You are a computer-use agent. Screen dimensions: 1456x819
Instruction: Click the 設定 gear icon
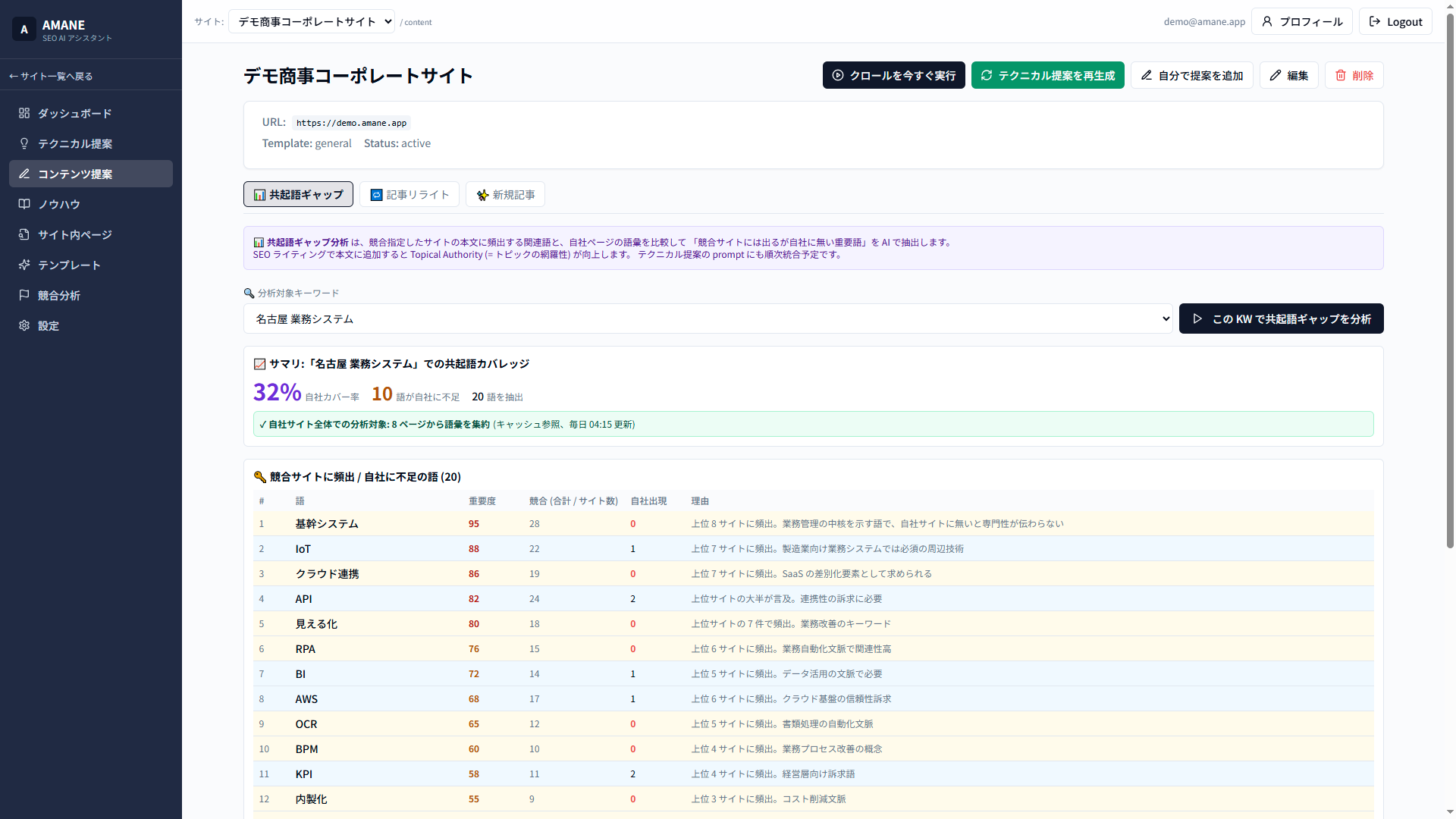(24, 325)
